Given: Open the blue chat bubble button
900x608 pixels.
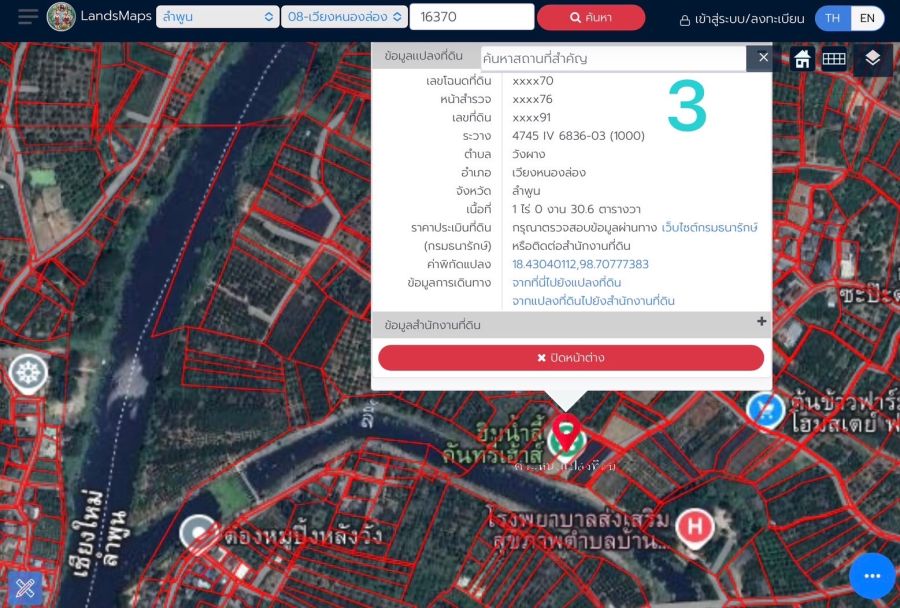Looking at the screenshot, I should coord(871,576).
